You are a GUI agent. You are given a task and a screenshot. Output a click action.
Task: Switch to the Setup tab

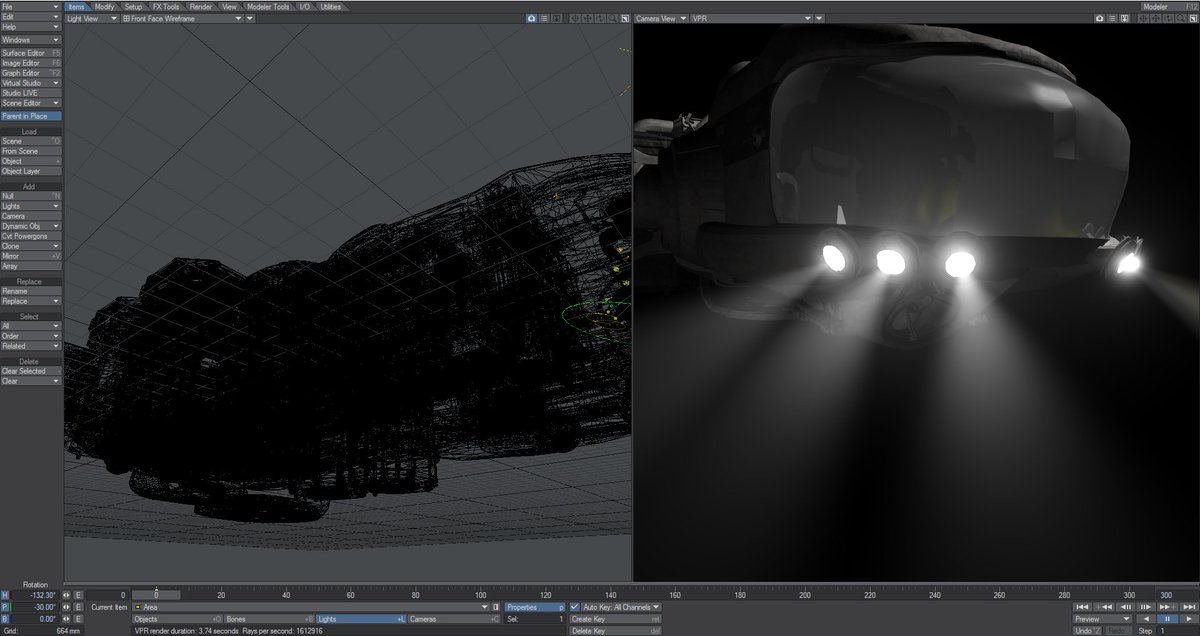pyautogui.click(x=133, y=6)
